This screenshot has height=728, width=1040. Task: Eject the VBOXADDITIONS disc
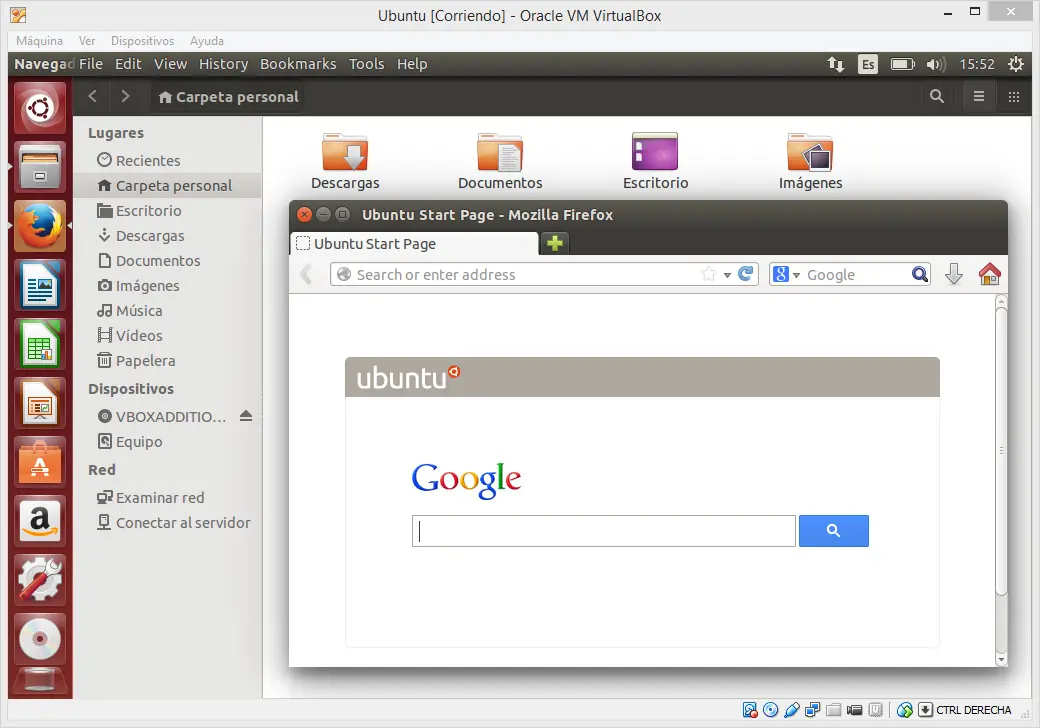(246, 416)
